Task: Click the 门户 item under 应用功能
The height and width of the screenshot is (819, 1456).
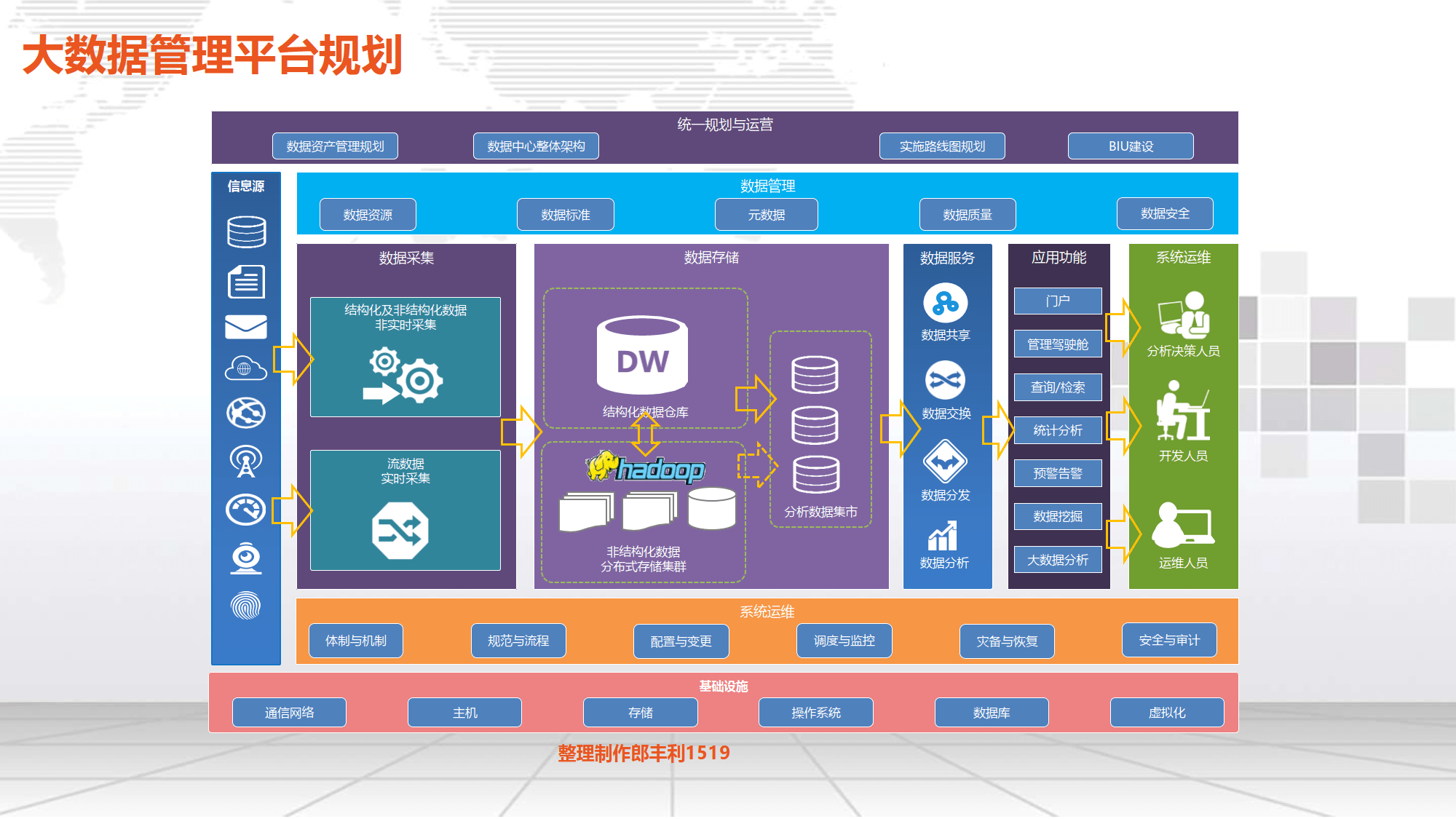Action: point(1058,301)
